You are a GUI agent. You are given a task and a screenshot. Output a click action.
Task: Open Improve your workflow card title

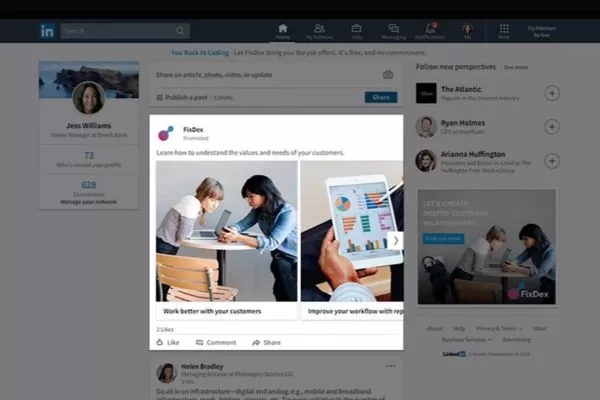point(355,311)
